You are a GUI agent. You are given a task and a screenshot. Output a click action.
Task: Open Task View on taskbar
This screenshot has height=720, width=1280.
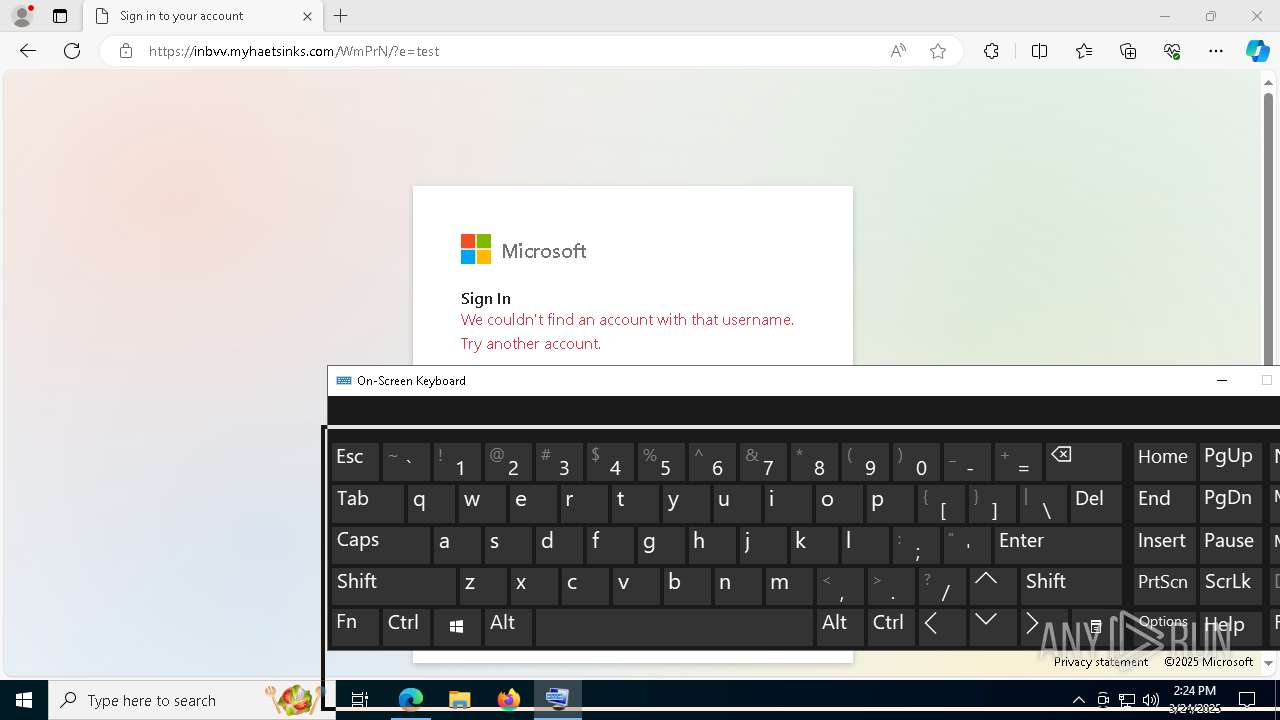tap(360, 700)
